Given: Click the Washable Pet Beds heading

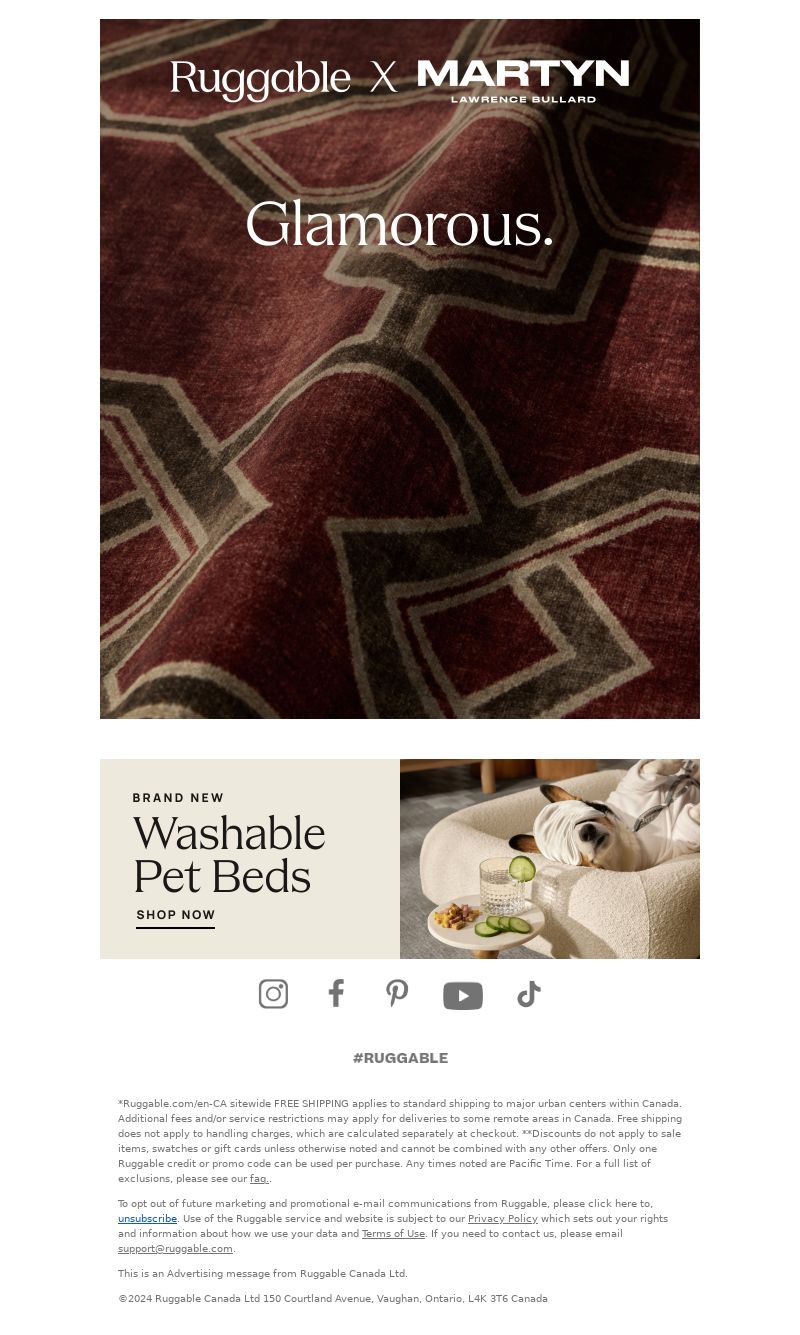Looking at the screenshot, I should click(x=229, y=854).
